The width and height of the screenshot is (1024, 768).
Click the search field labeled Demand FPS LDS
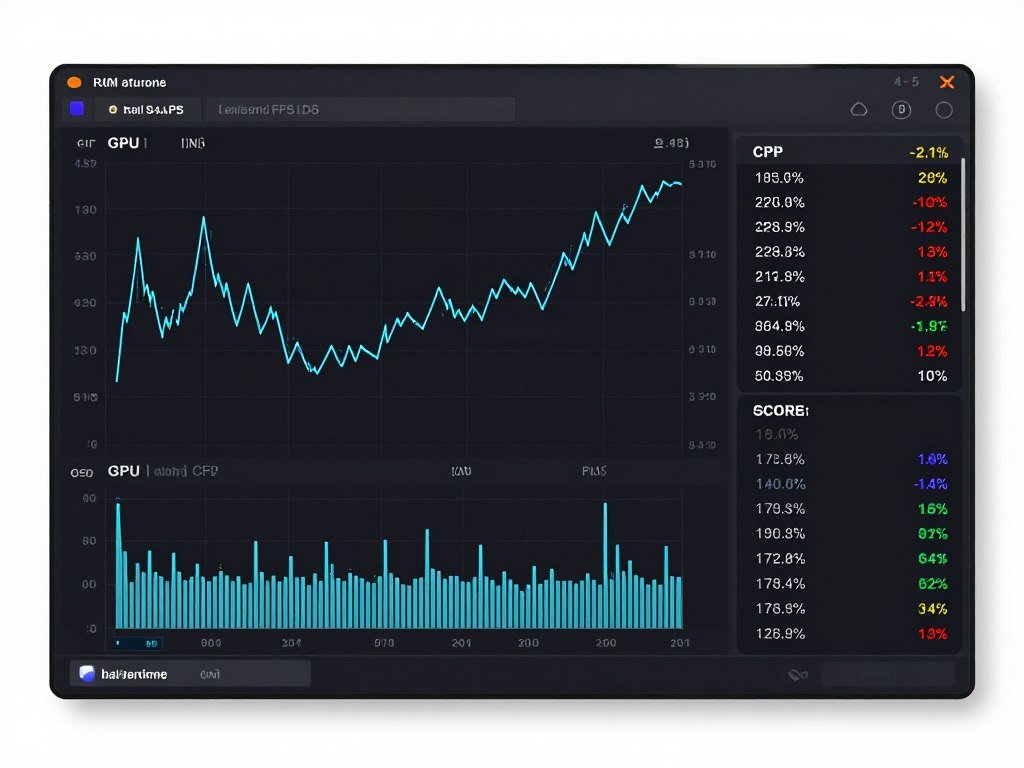pos(360,109)
